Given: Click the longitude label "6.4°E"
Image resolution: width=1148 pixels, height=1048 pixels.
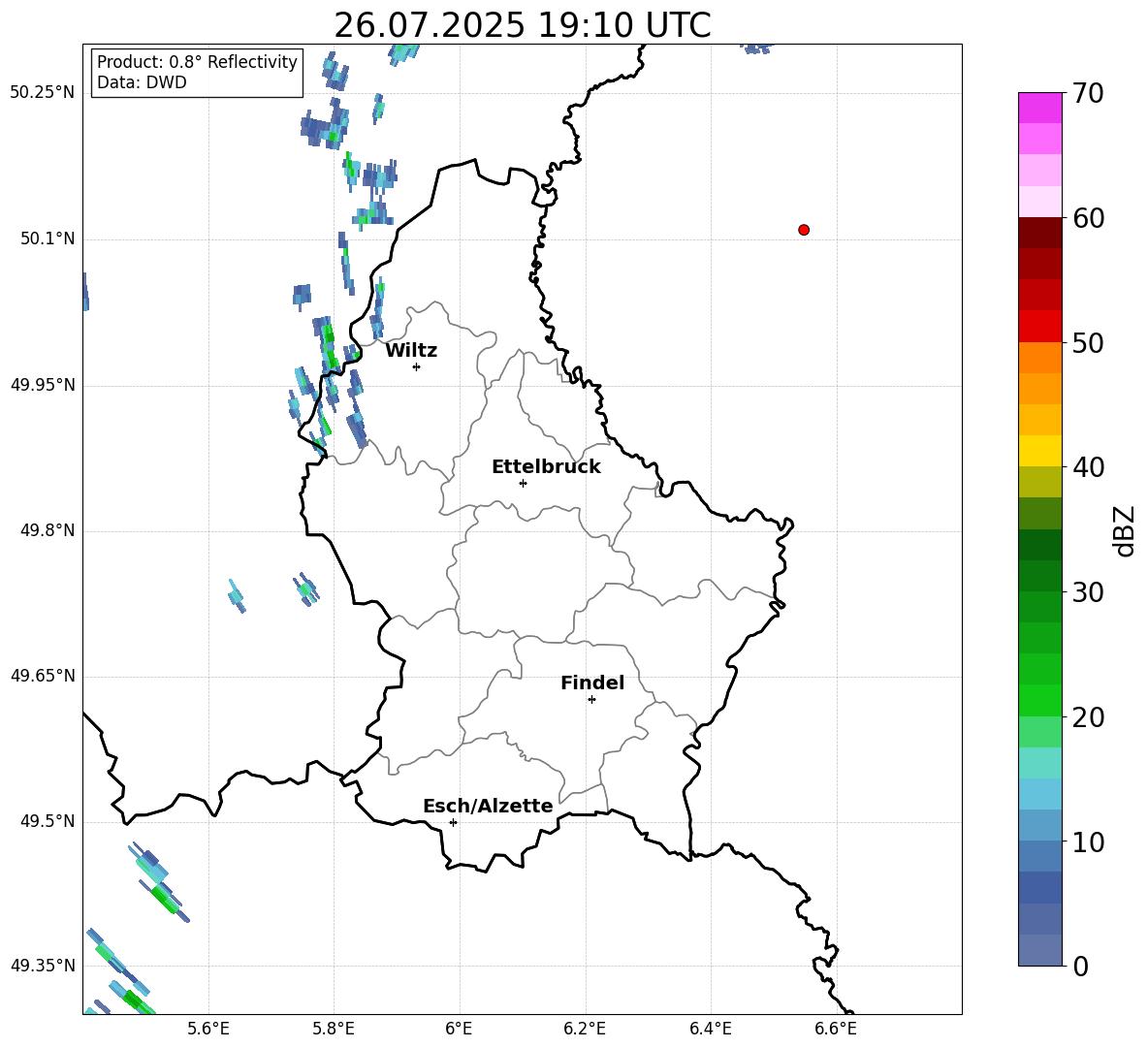Looking at the screenshot, I should pyautogui.click(x=710, y=1029).
